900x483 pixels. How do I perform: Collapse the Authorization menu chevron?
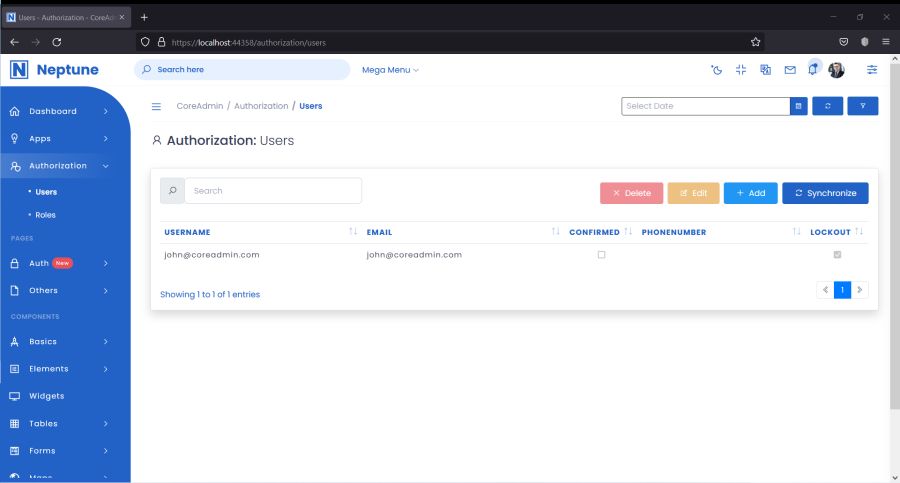tap(106, 166)
